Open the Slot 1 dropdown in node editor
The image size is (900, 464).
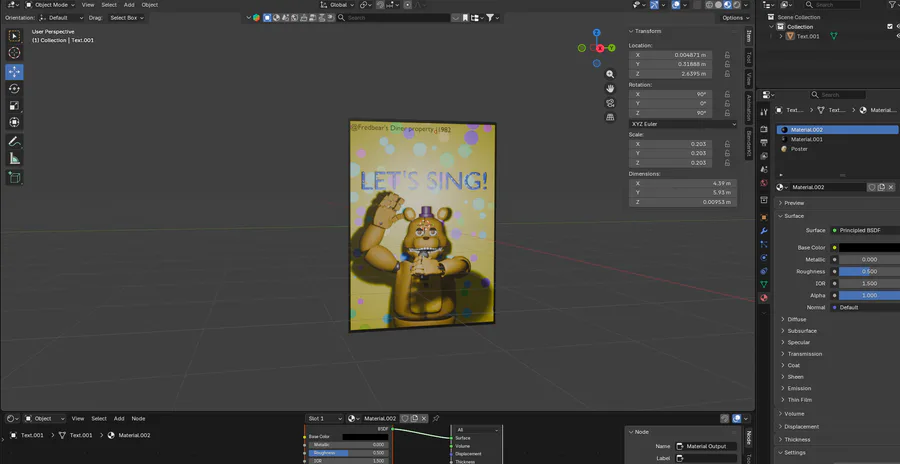point(324,419)
